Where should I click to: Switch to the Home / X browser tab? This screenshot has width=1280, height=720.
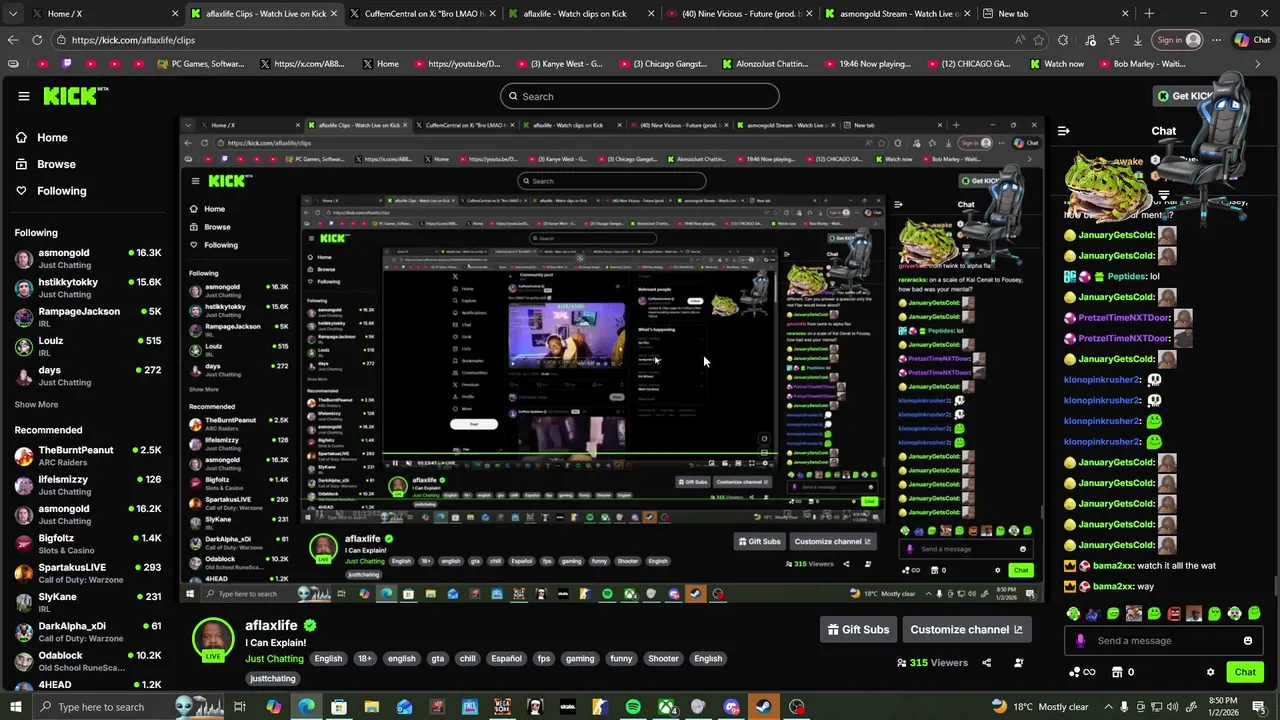coord(95,14)
